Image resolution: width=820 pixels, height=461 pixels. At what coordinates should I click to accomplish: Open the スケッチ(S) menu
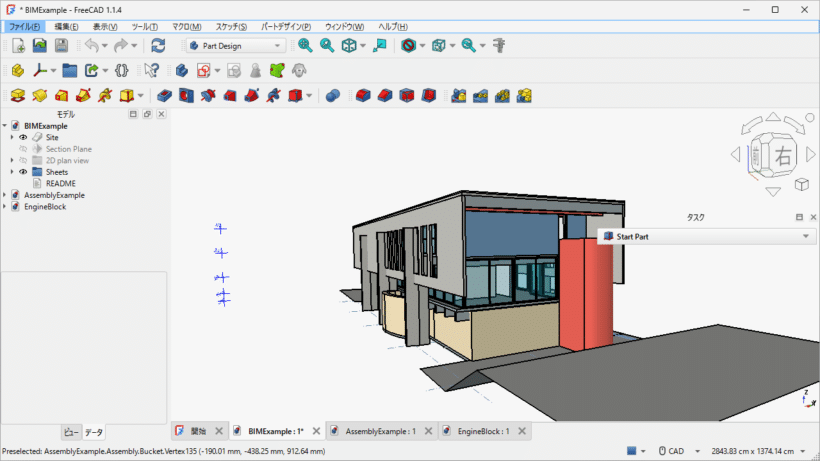click(231, 27)
